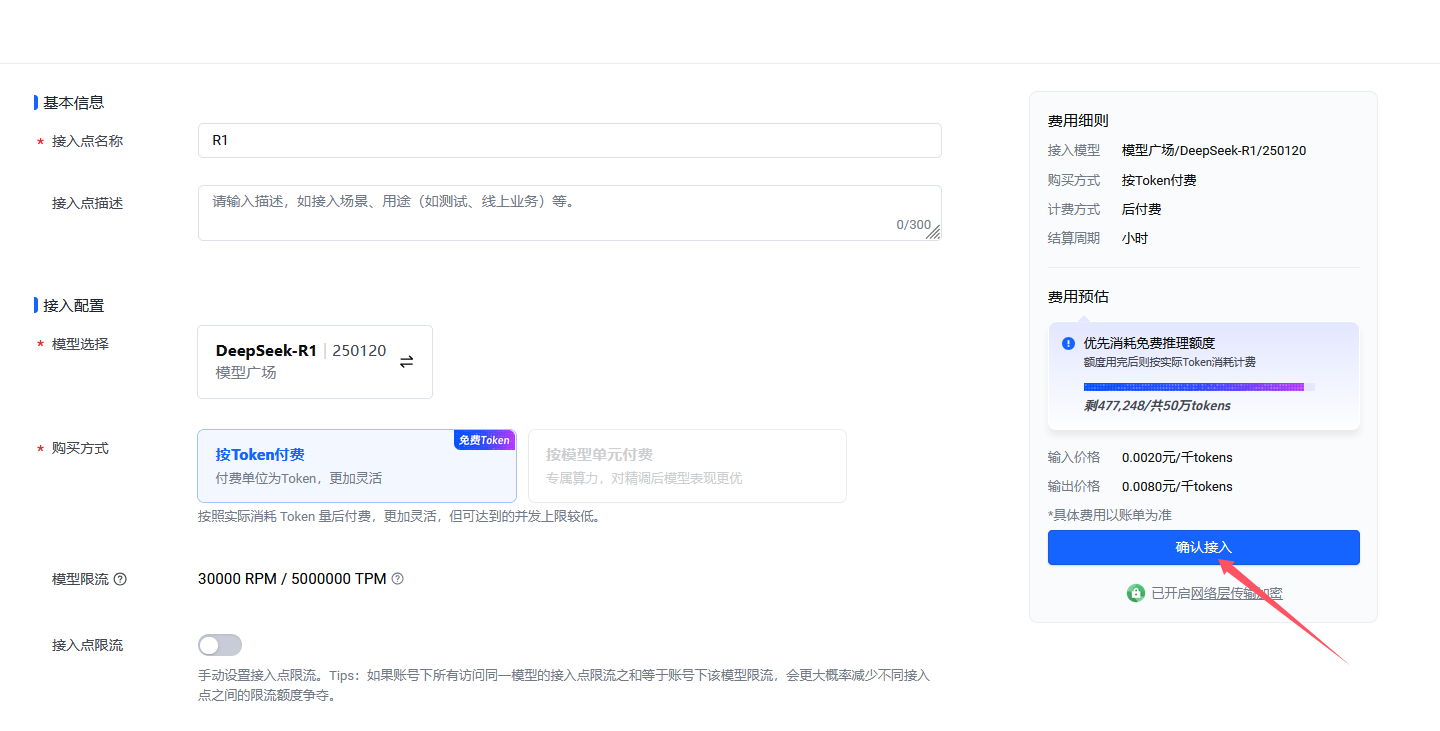
Task: Click the 0/300 character counter
Action: (913, 224)
